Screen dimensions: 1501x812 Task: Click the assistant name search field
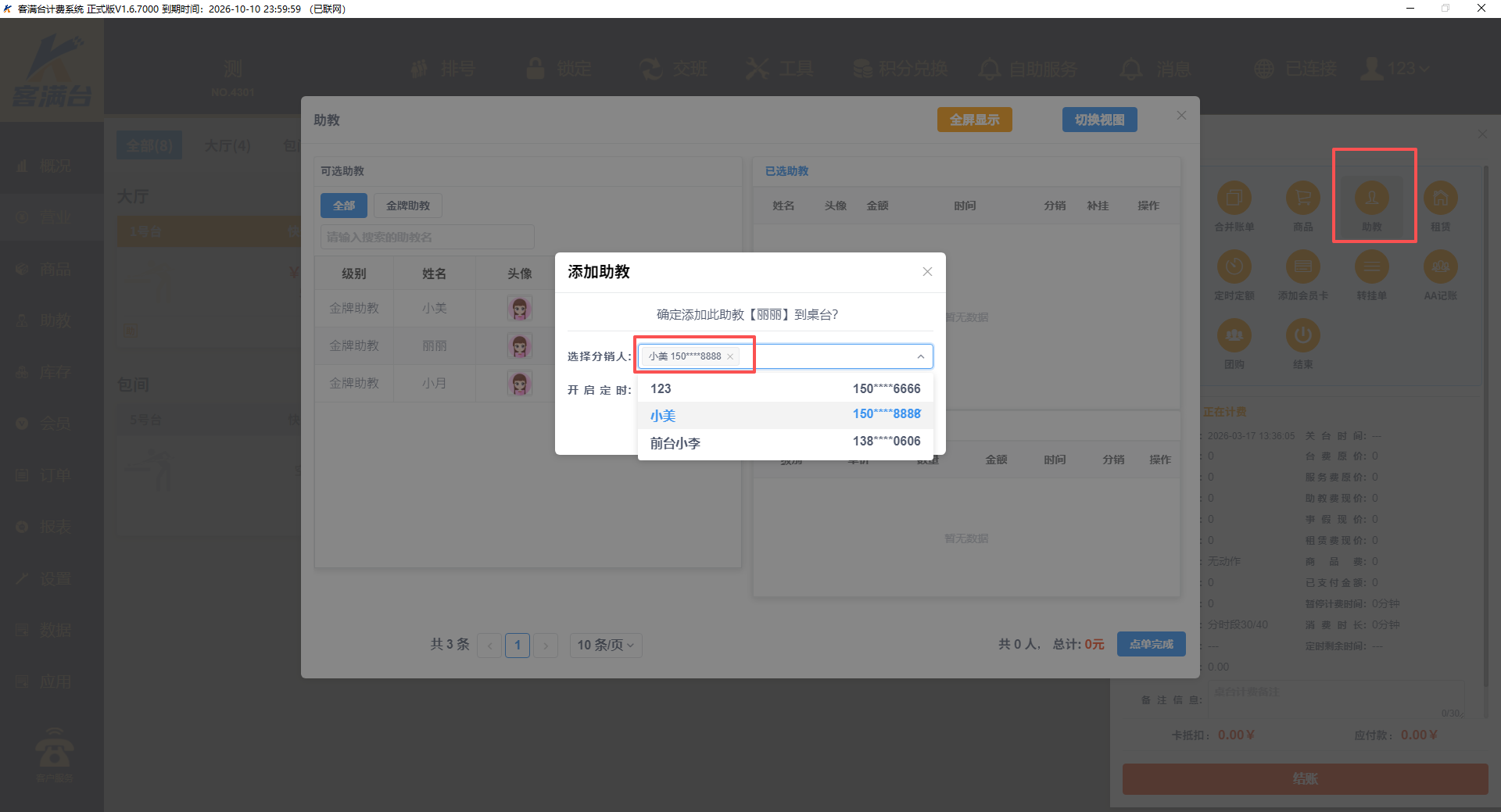[427, 237]
